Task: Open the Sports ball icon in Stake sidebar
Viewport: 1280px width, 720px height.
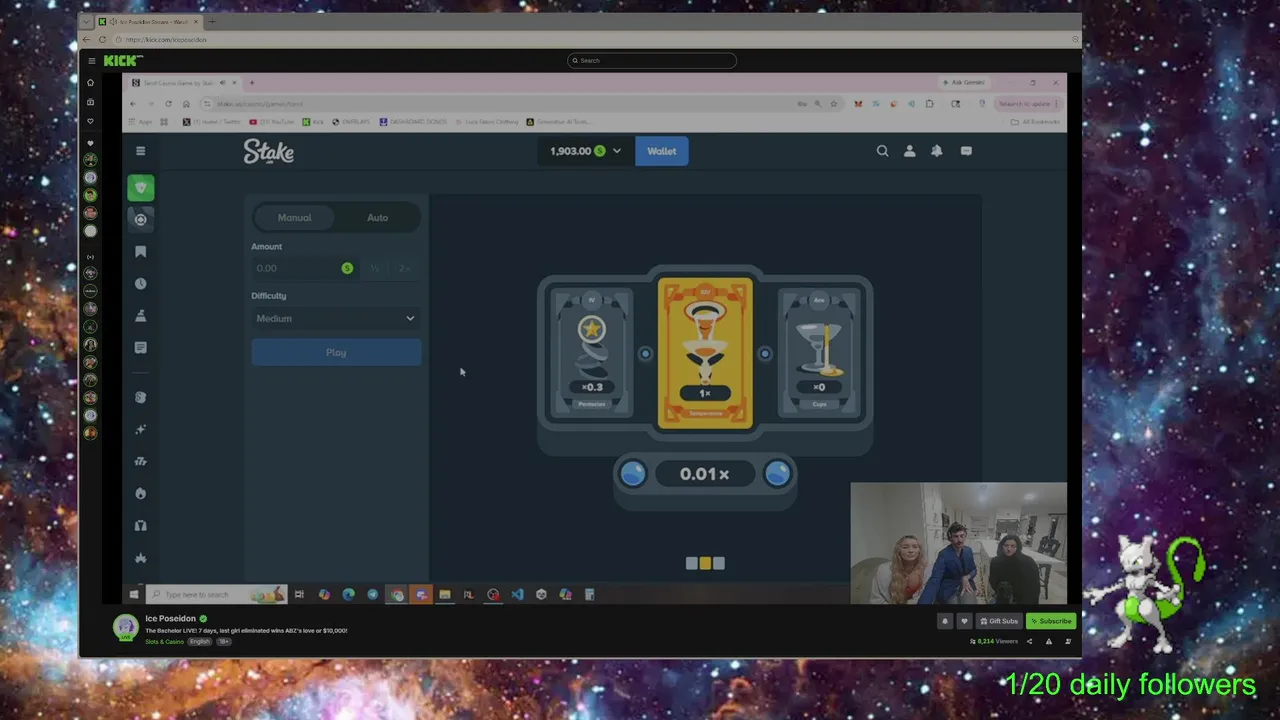Action: (141, 220)
